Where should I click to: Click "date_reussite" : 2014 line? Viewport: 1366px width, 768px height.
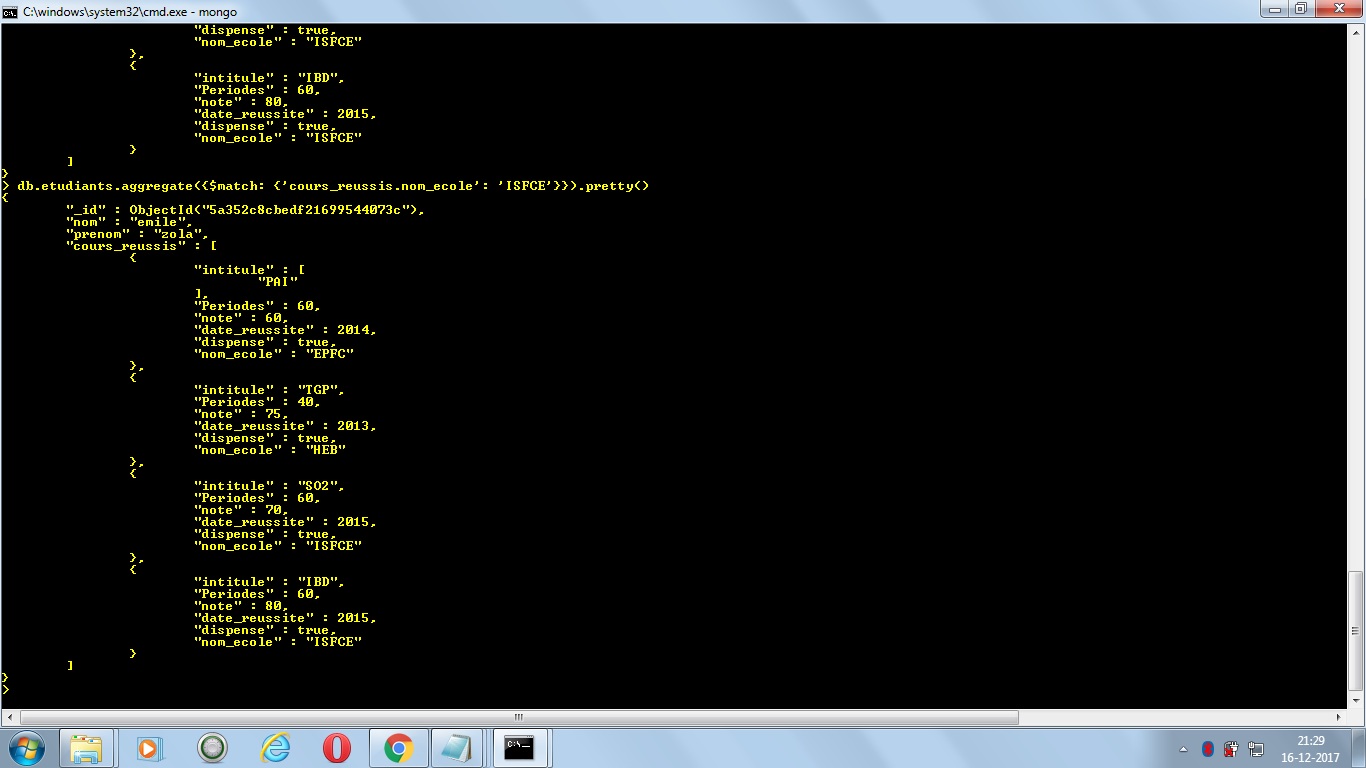(x=285, y=330)
